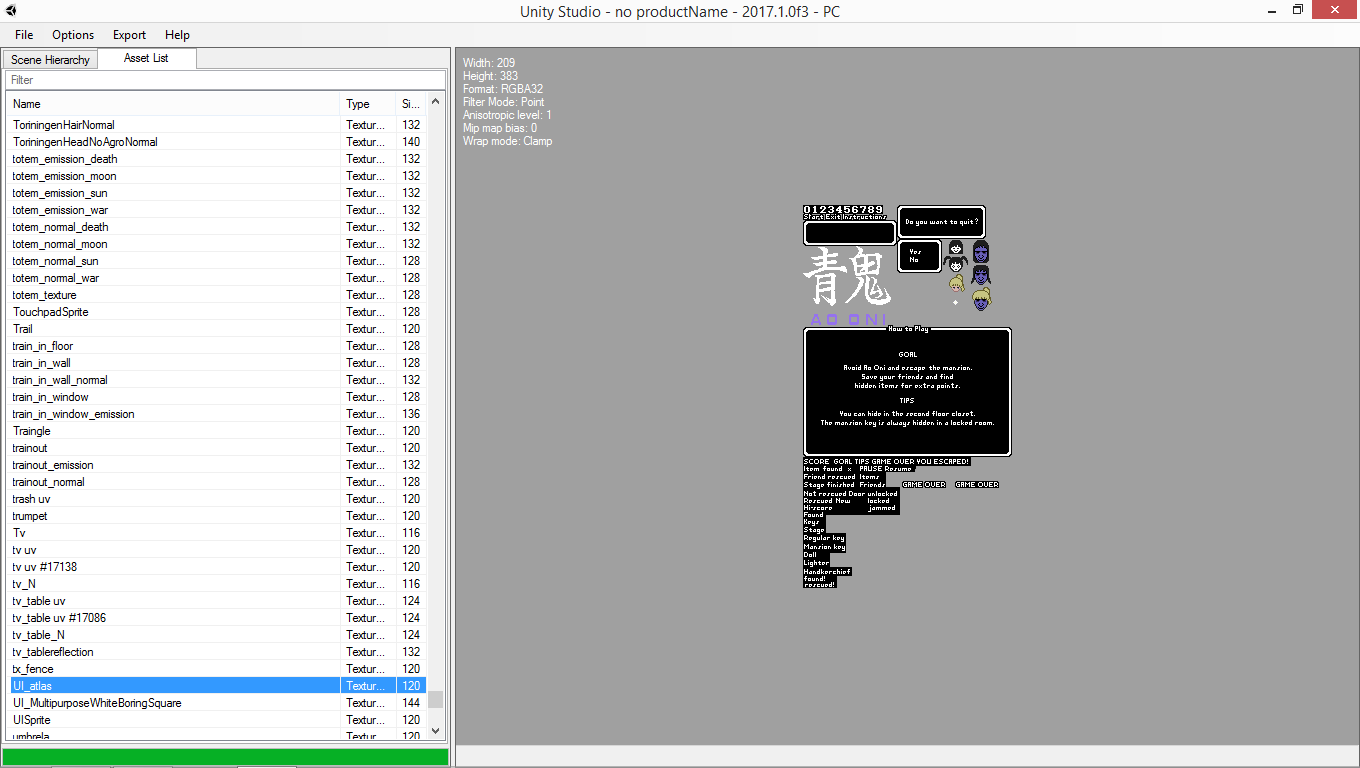Select the totem_texture asset
Screen dimensions: 1360x768
pos(217,295)
